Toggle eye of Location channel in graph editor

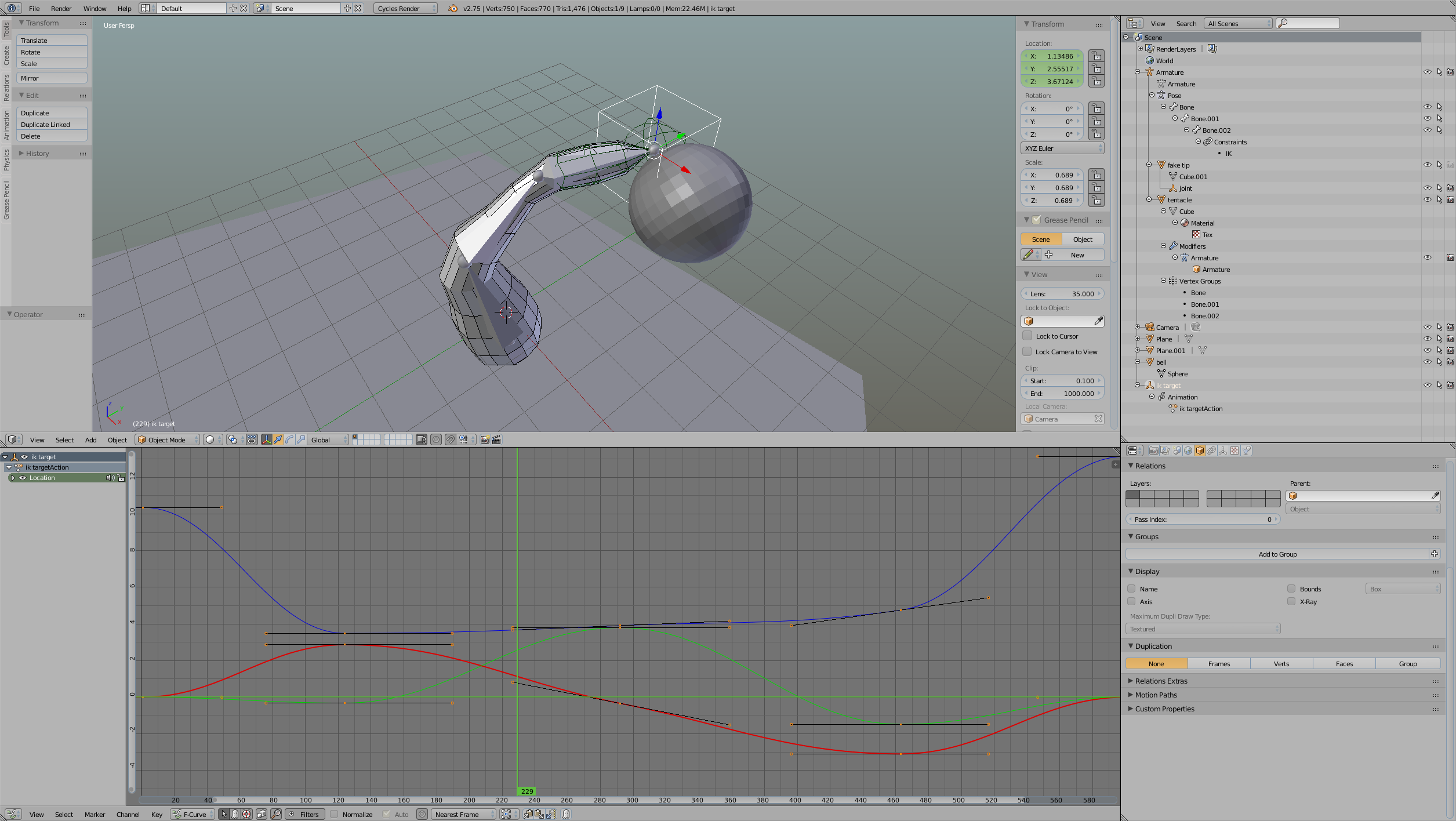point(23,478)
